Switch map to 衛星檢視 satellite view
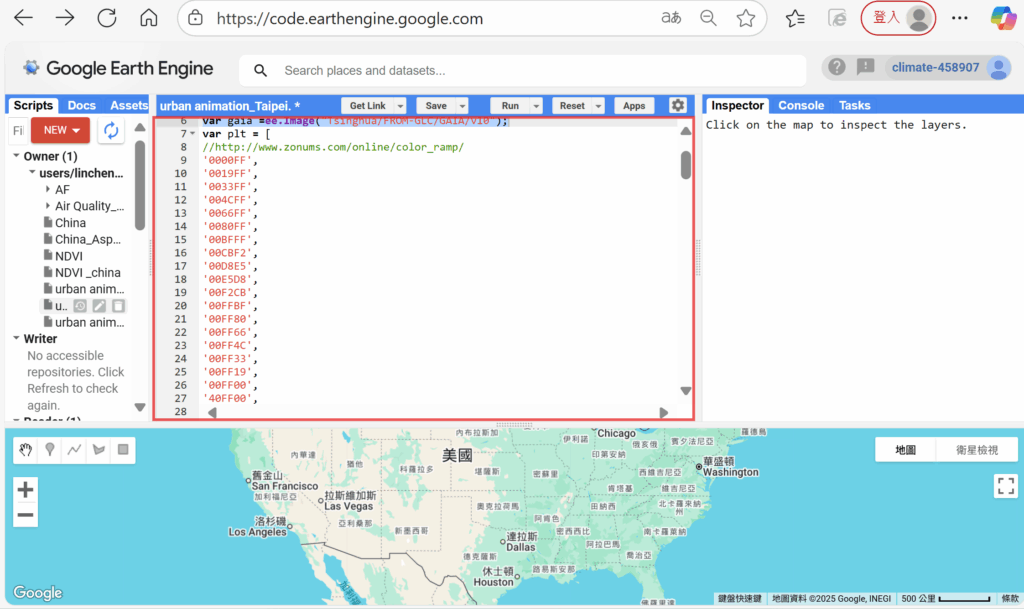 click(x=976, y=450)
